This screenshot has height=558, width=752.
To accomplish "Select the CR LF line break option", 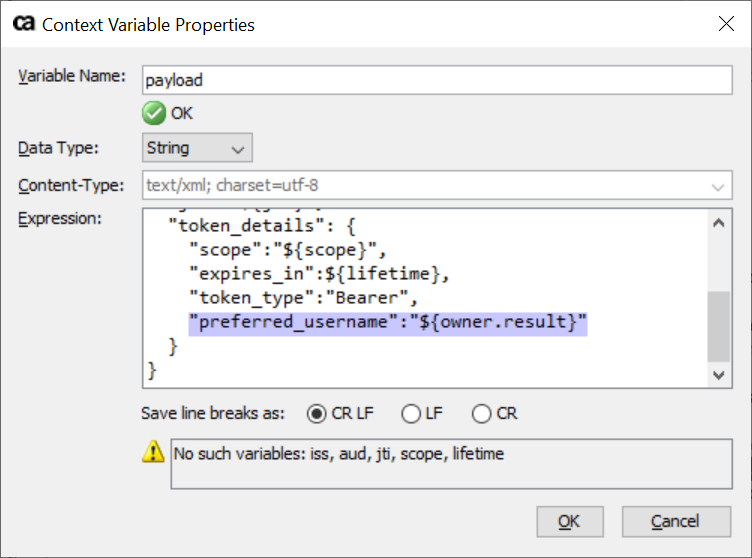I will click(316, 413).
